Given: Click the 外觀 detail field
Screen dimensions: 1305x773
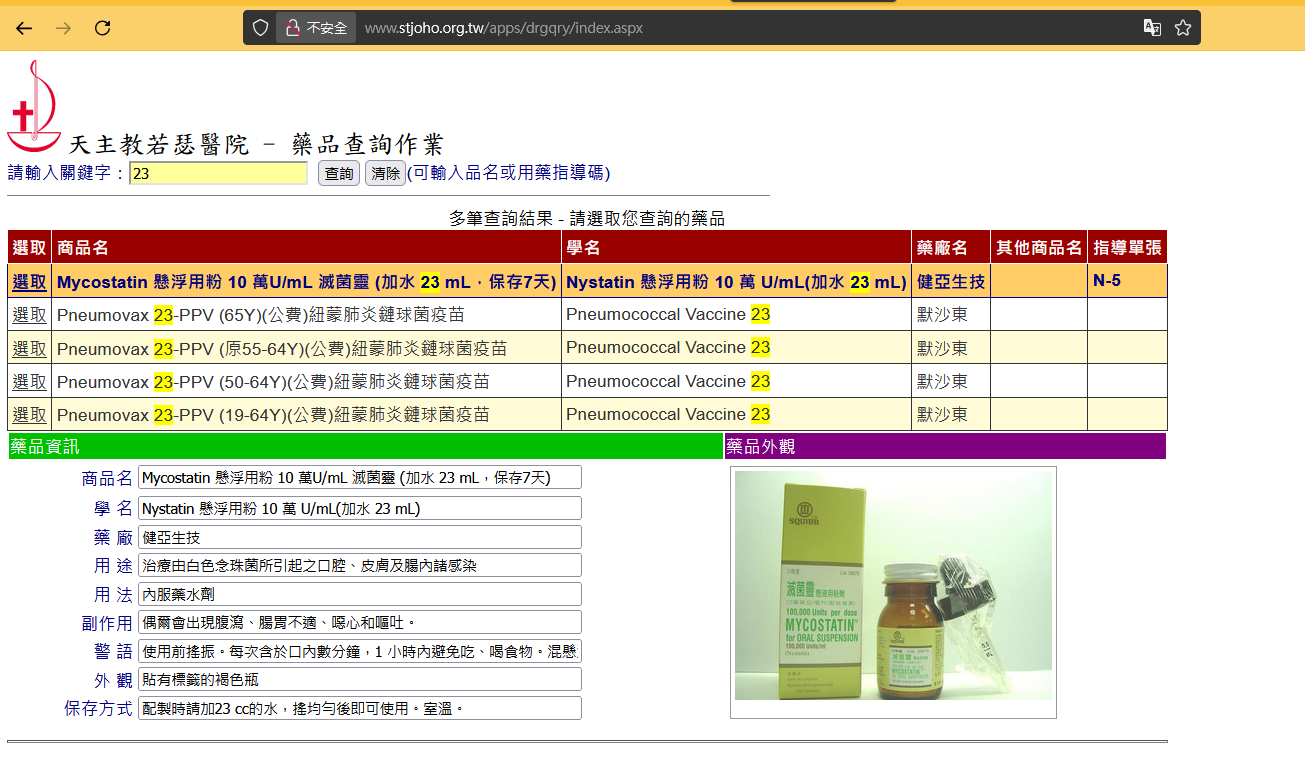Looking at the screenshot, I should [x=360, y=679].
